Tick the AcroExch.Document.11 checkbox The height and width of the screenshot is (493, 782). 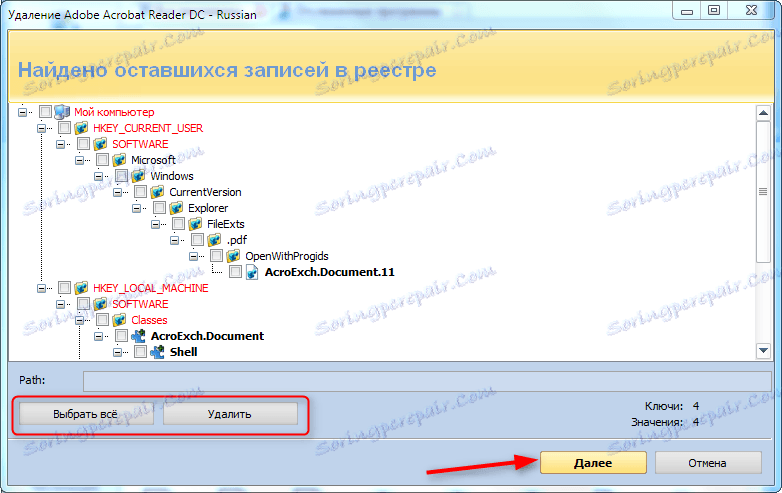point(235,272)
